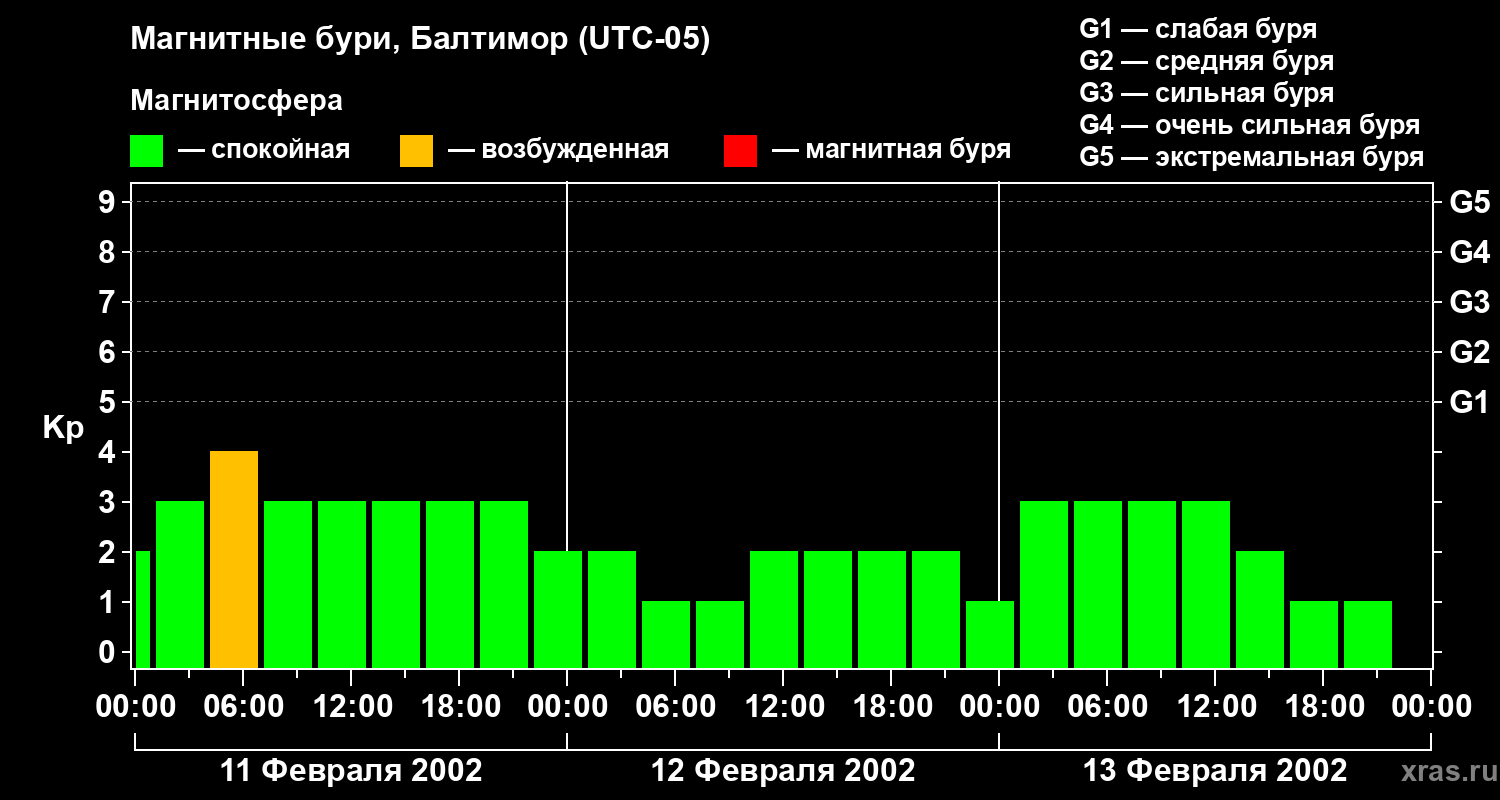Select the Kp 1 bar crossing midnight into 13 February

point(990,634)
